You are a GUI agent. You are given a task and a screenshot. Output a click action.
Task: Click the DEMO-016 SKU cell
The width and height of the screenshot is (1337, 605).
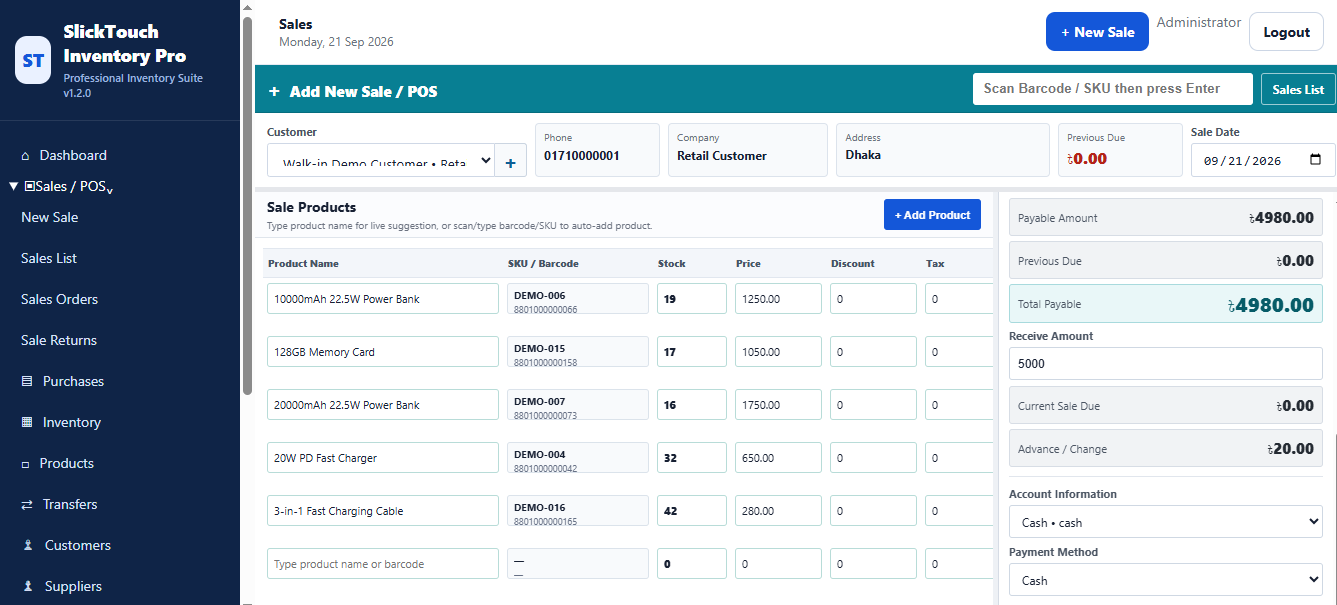pos(578,511)
